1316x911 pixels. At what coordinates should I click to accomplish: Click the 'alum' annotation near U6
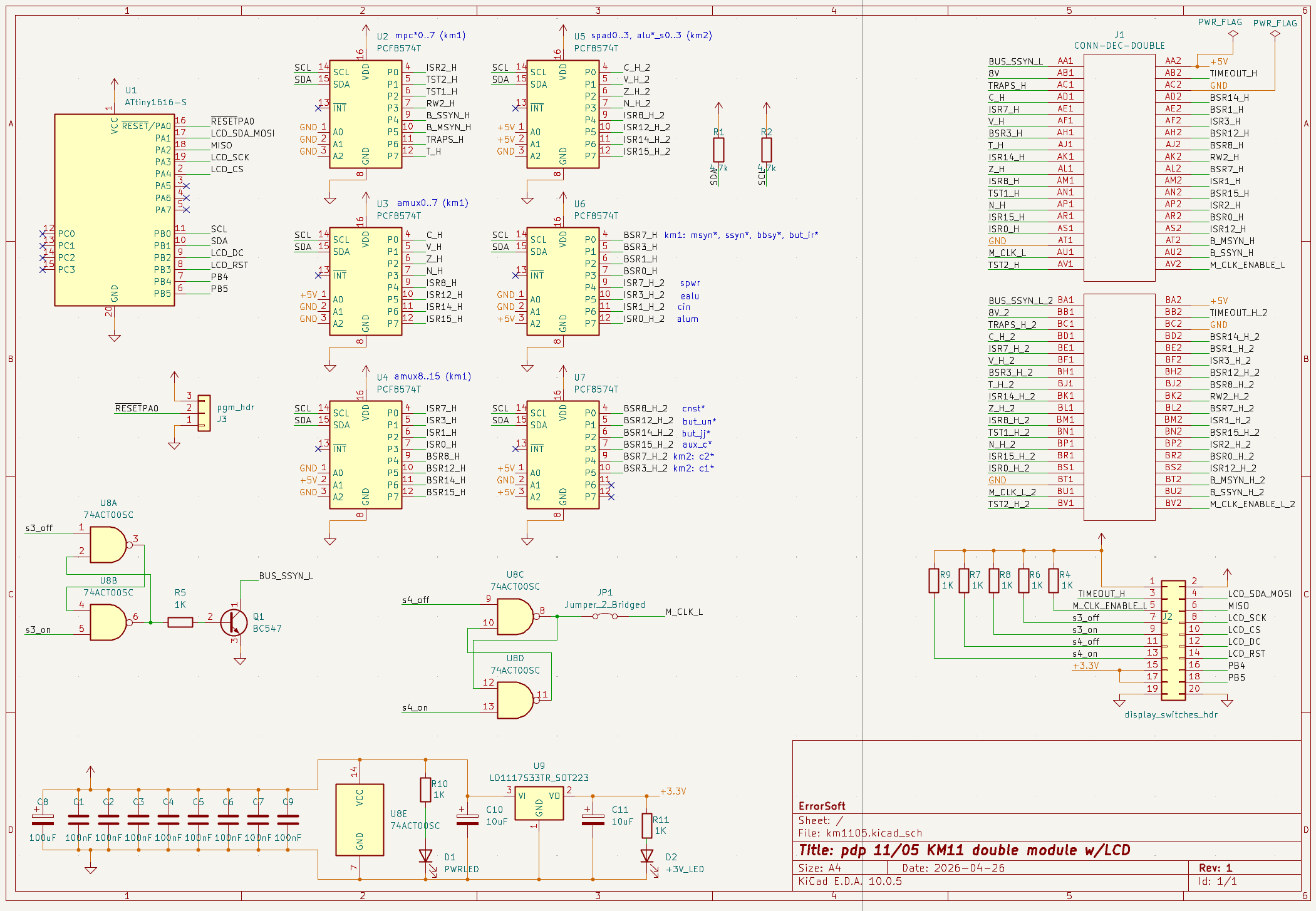point(687,319)
